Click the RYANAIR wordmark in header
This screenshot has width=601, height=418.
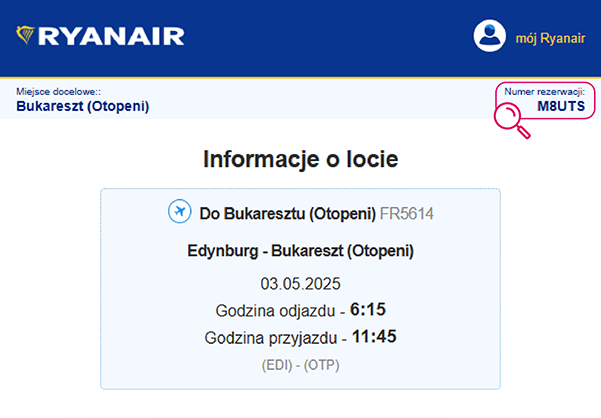coord(111,36)
